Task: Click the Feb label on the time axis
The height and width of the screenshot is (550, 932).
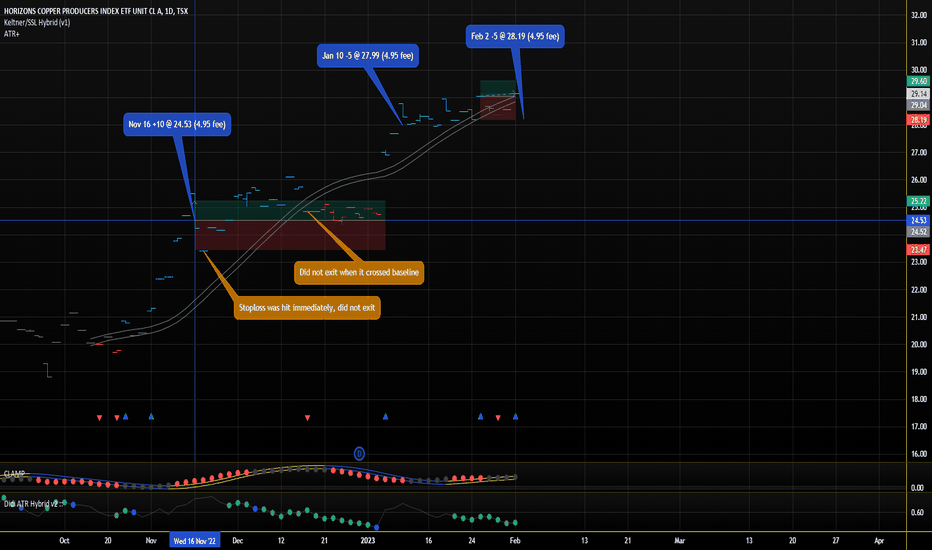Action: [x=515, y=540]
